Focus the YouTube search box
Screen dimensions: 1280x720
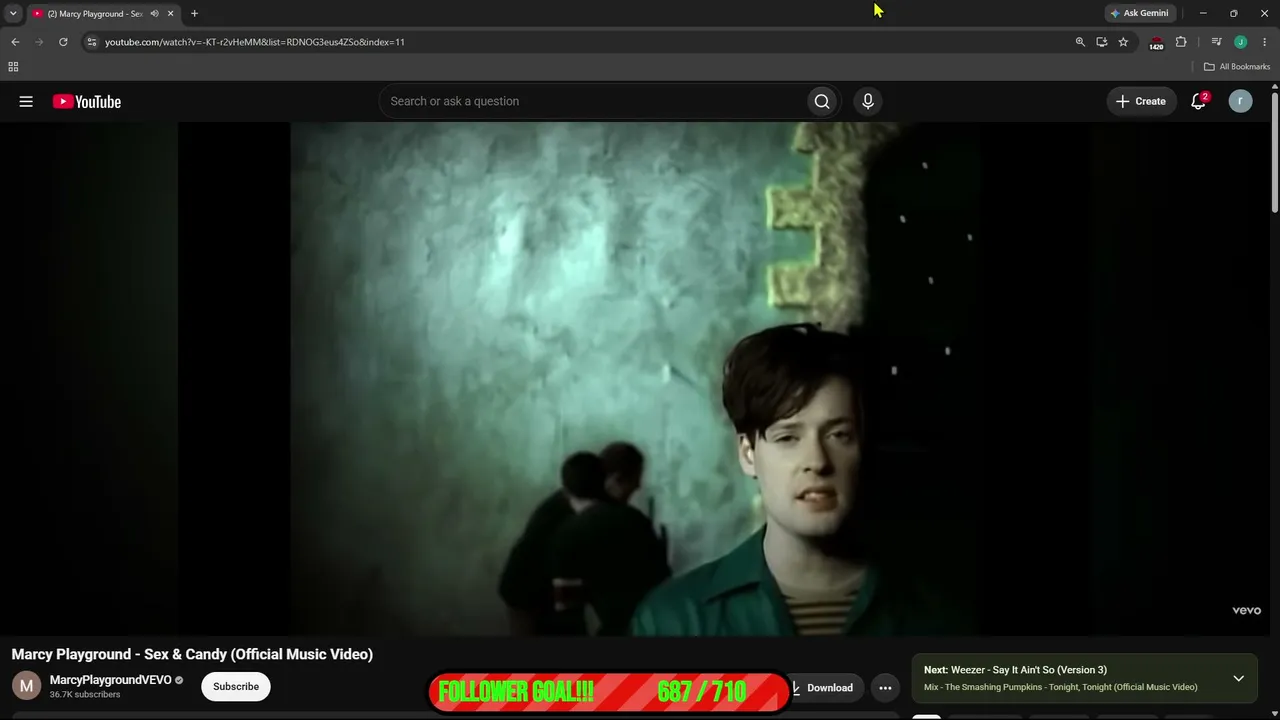(592, 101)
